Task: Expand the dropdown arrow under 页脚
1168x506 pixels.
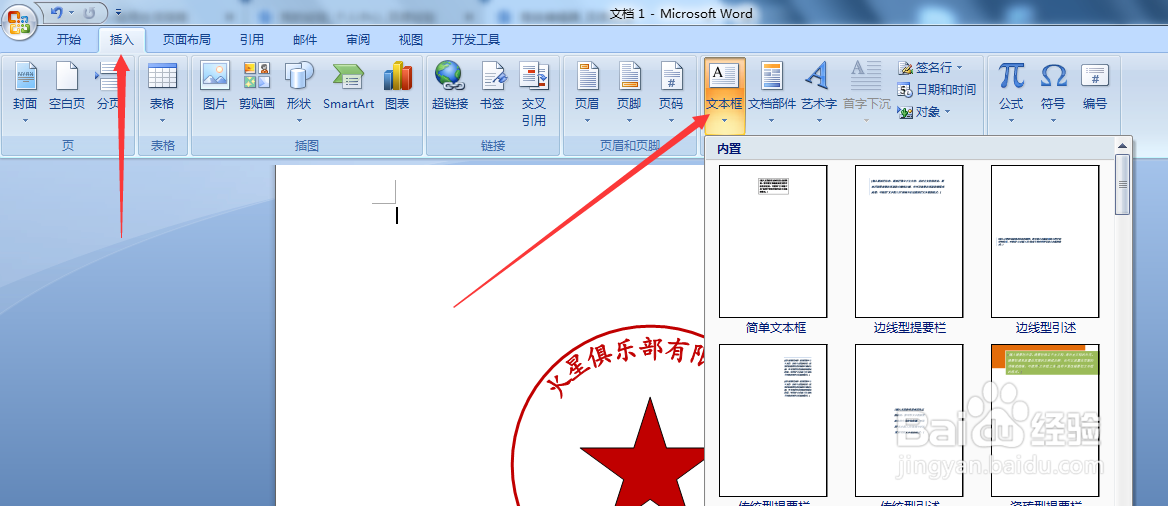Action: 629,120
